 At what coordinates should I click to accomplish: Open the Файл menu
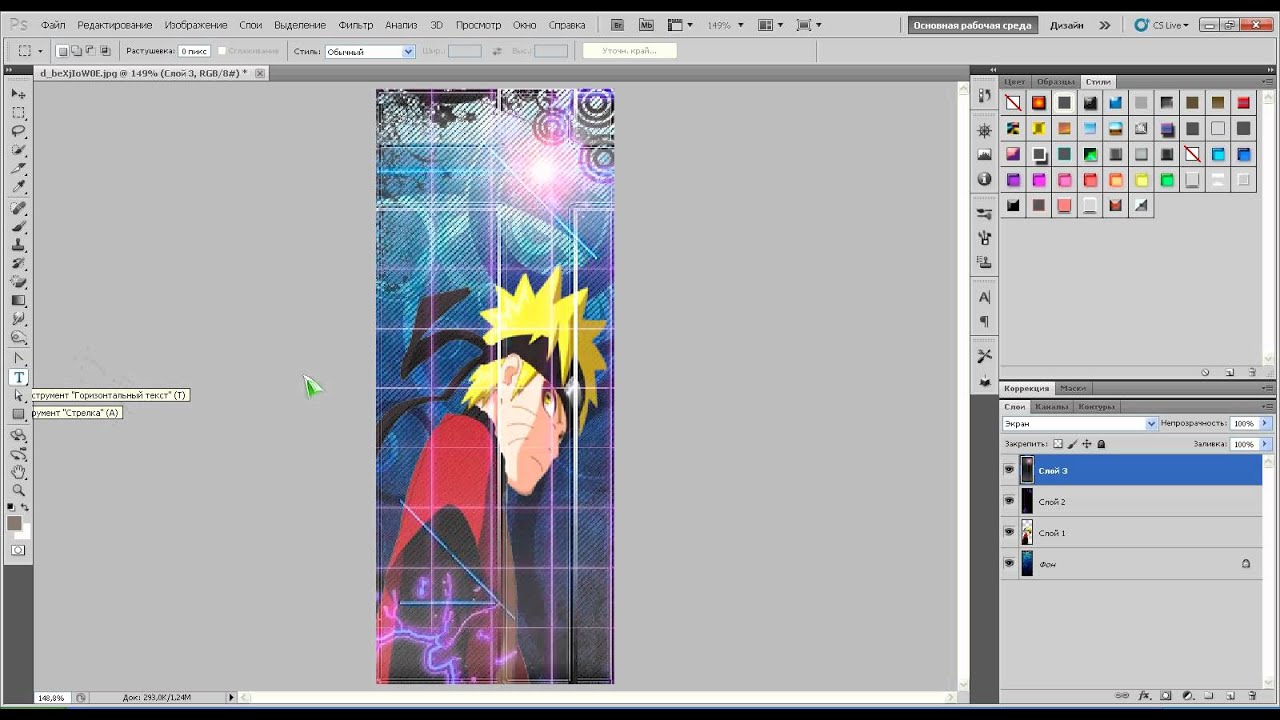click(53, 25)
